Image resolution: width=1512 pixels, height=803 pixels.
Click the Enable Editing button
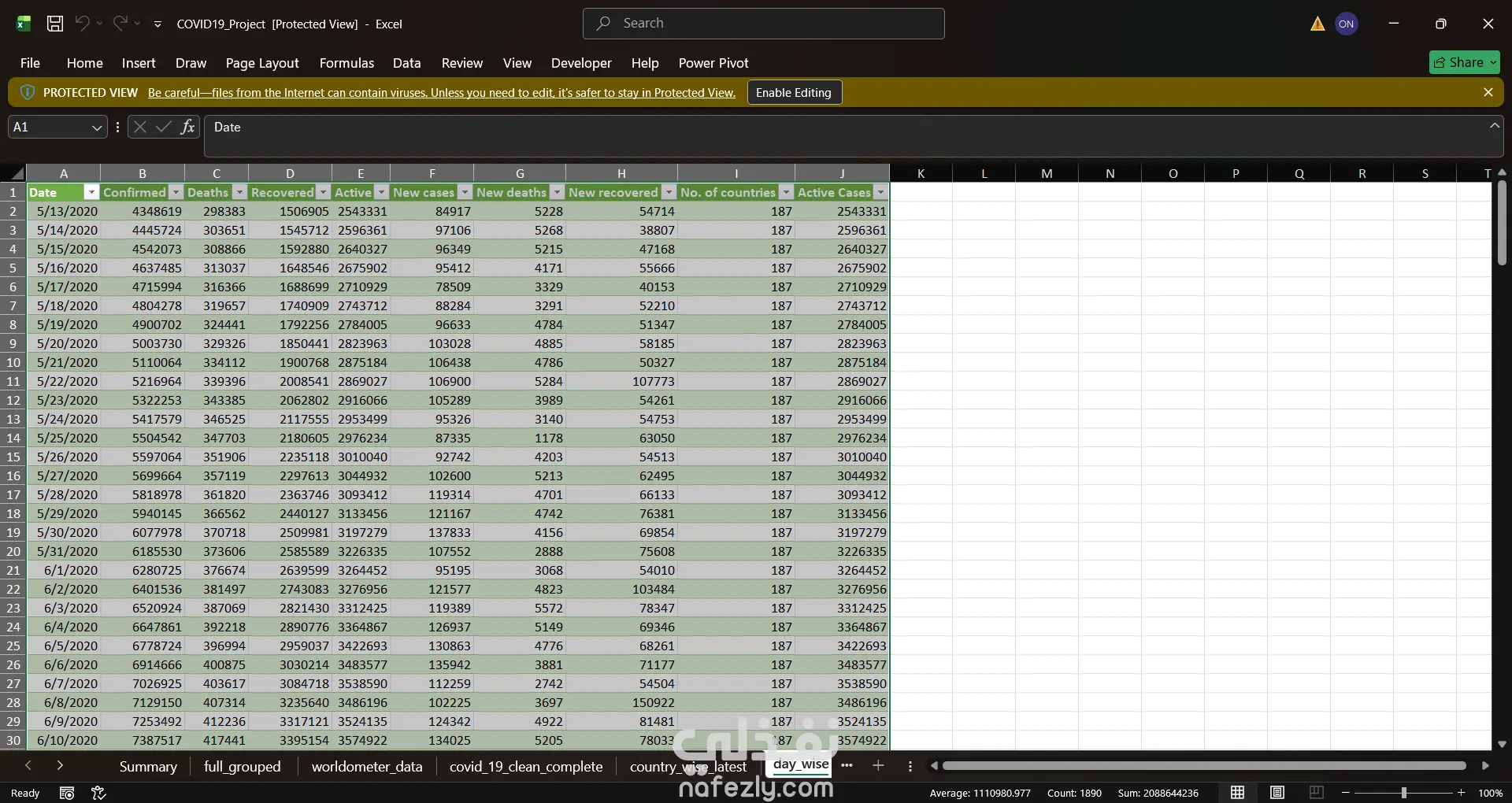(x=794, y=92)
